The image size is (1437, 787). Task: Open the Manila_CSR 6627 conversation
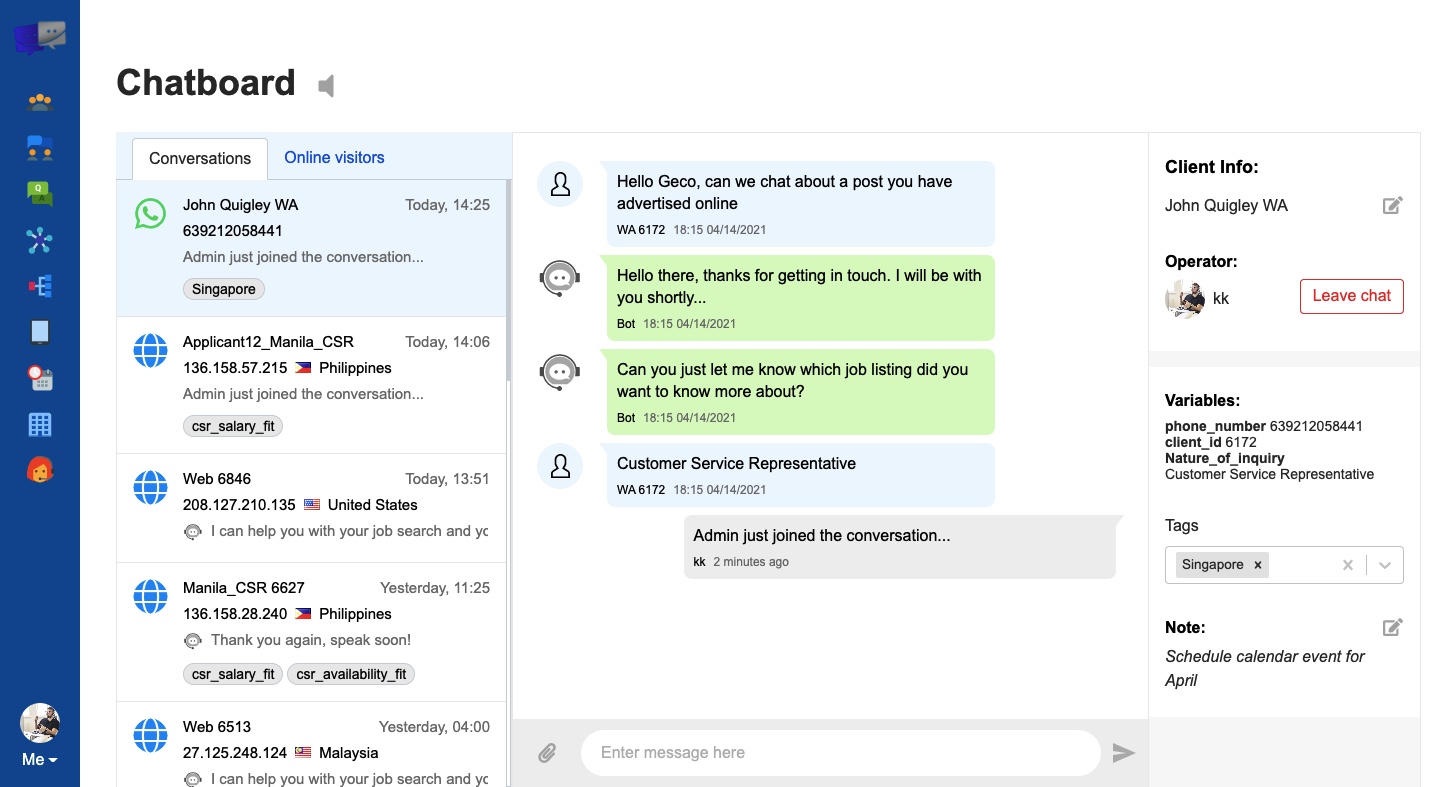tap(312, 632)
